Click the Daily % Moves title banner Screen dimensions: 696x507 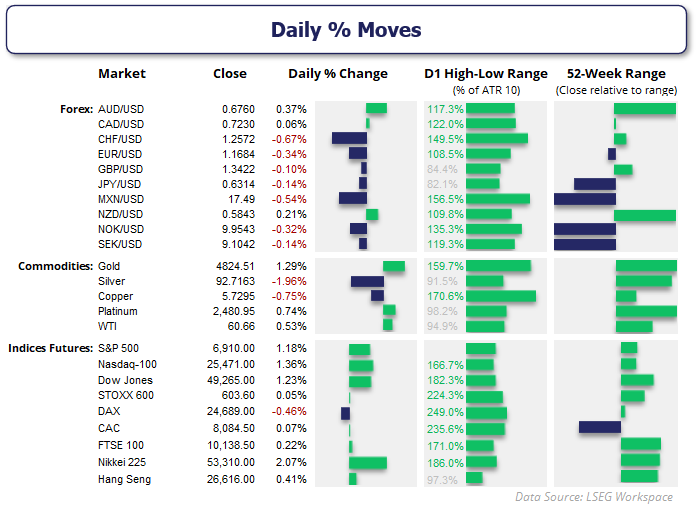[346, 30]
